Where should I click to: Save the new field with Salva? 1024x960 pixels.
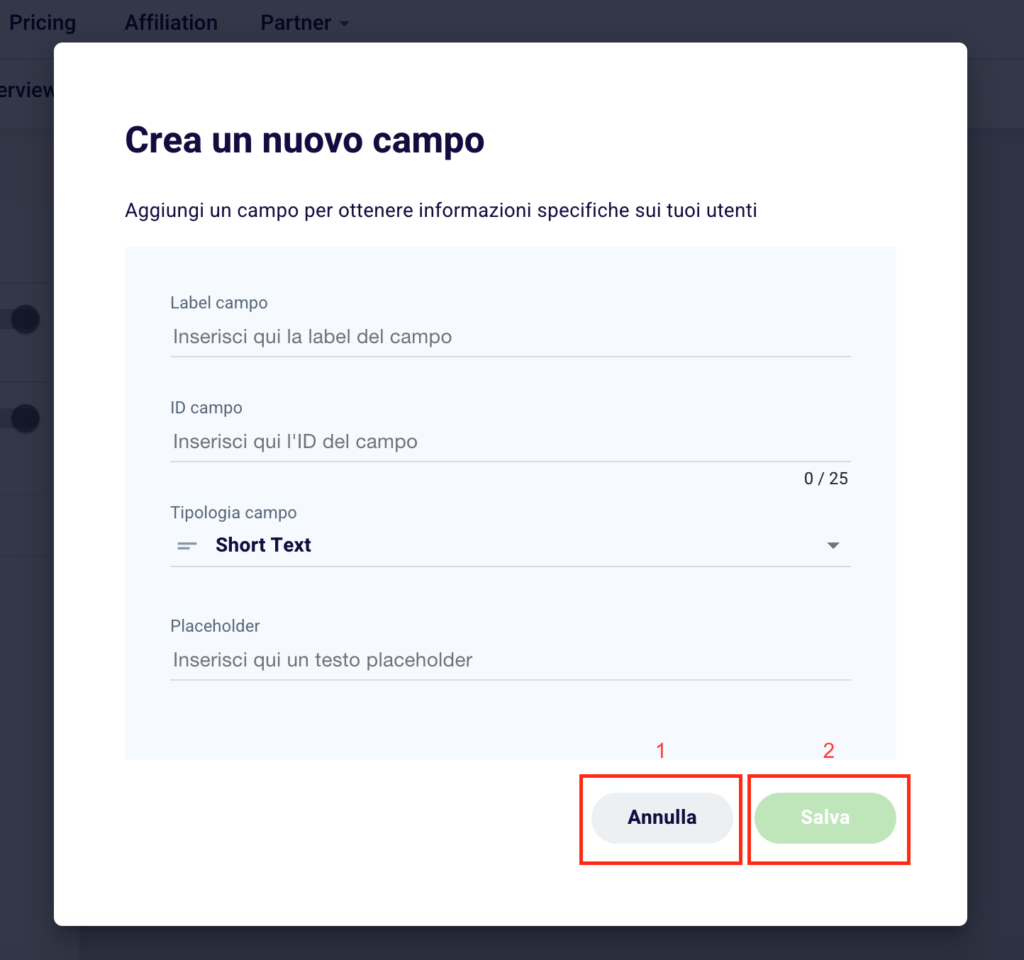[x=825, y=818]
